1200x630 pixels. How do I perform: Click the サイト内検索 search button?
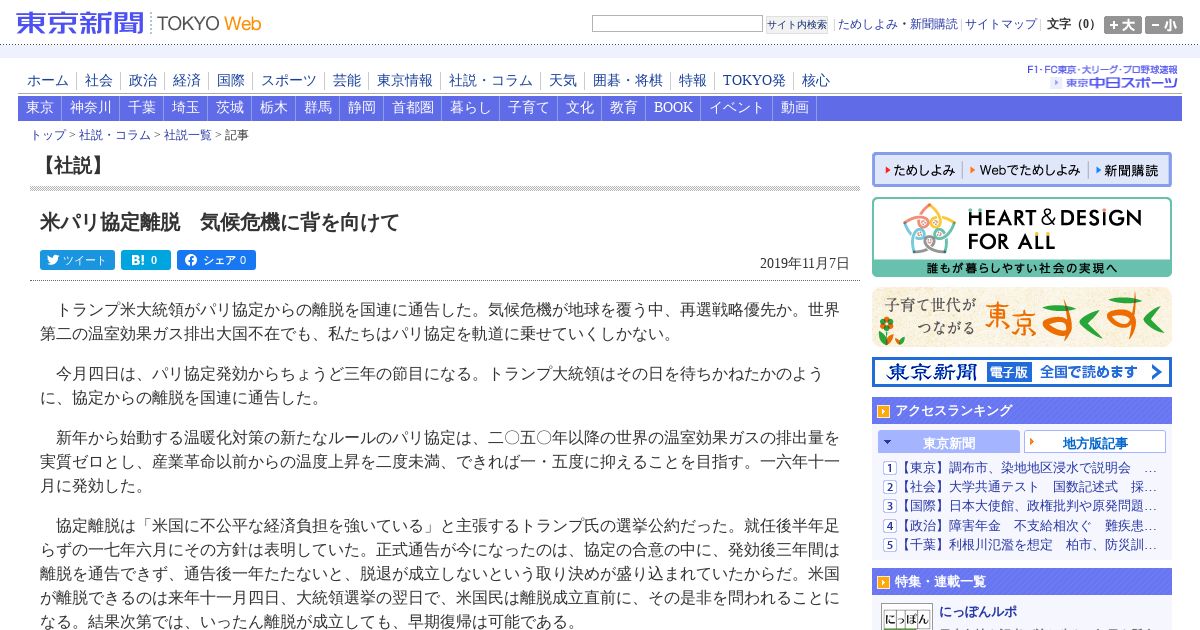coord(797,24)
